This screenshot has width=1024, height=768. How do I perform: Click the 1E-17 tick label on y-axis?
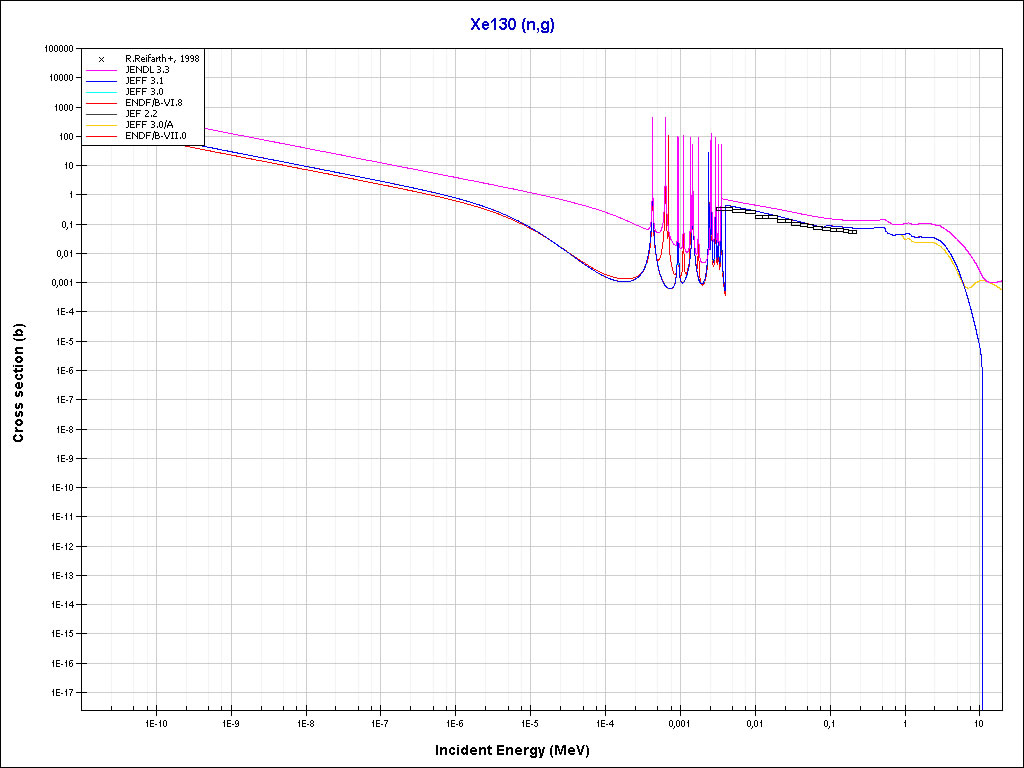61,692
